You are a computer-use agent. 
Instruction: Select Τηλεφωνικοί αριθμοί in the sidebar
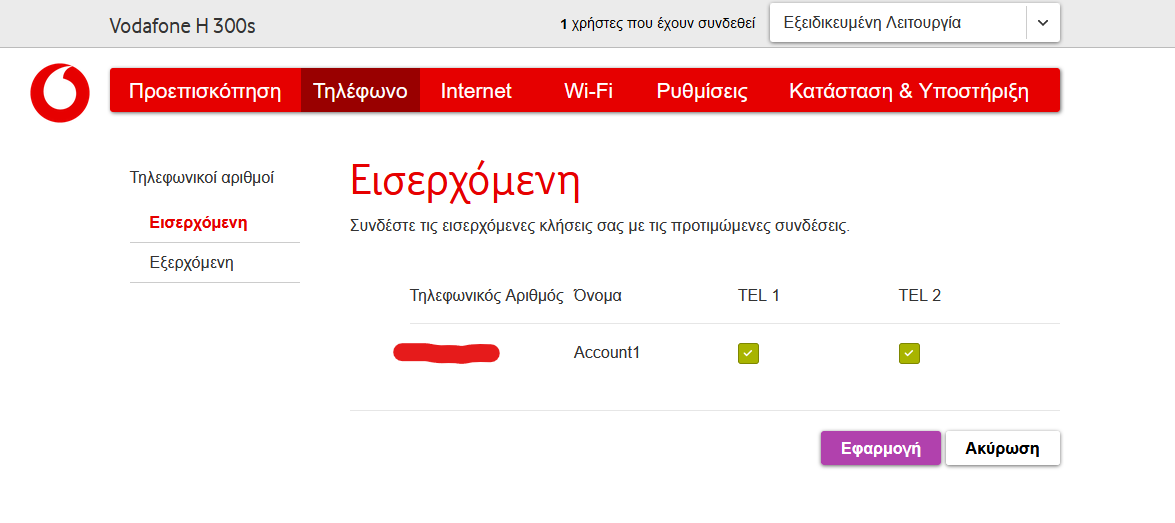(202, 178)
